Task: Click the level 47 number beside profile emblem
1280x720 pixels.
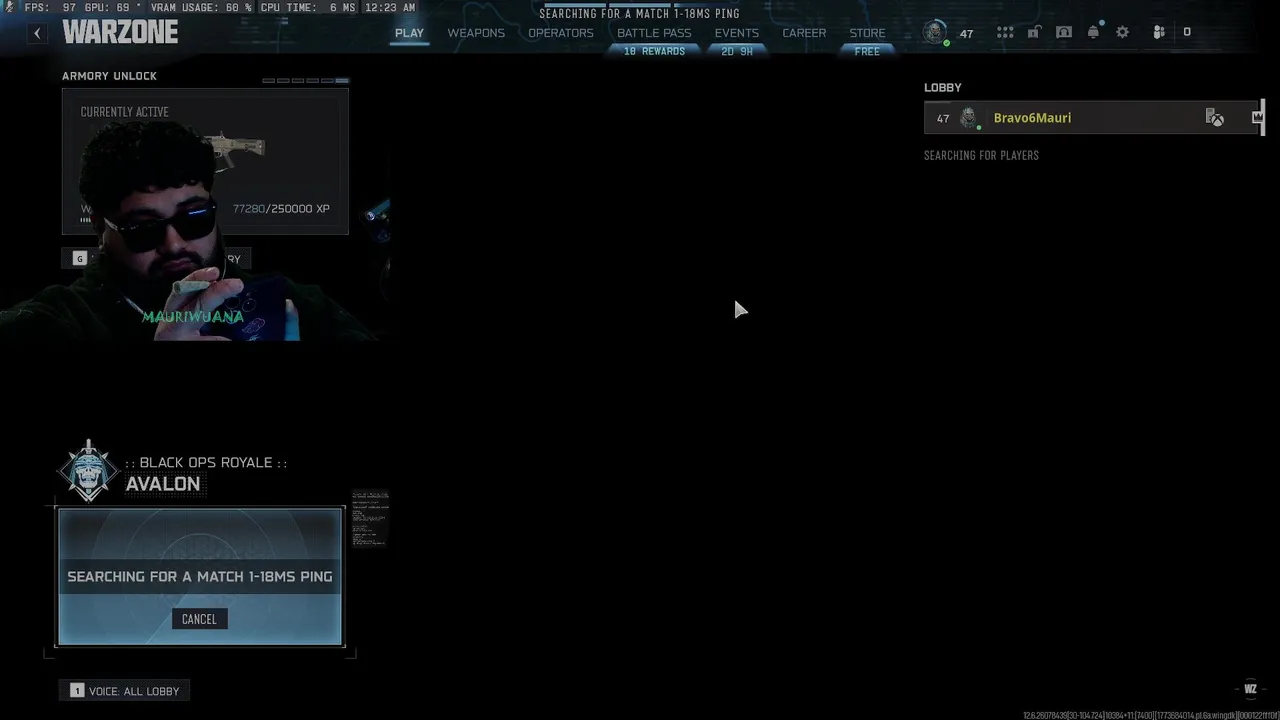Action: 966,33
